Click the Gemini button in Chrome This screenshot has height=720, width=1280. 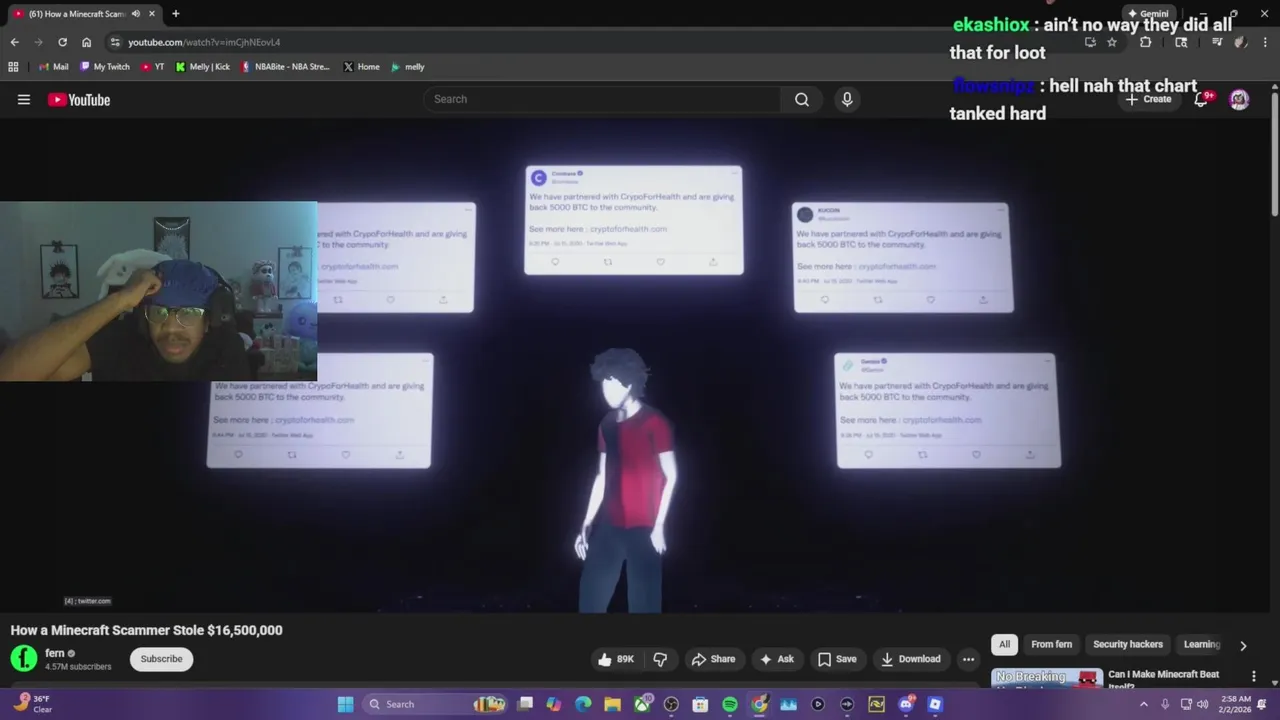coord(1148,14)
